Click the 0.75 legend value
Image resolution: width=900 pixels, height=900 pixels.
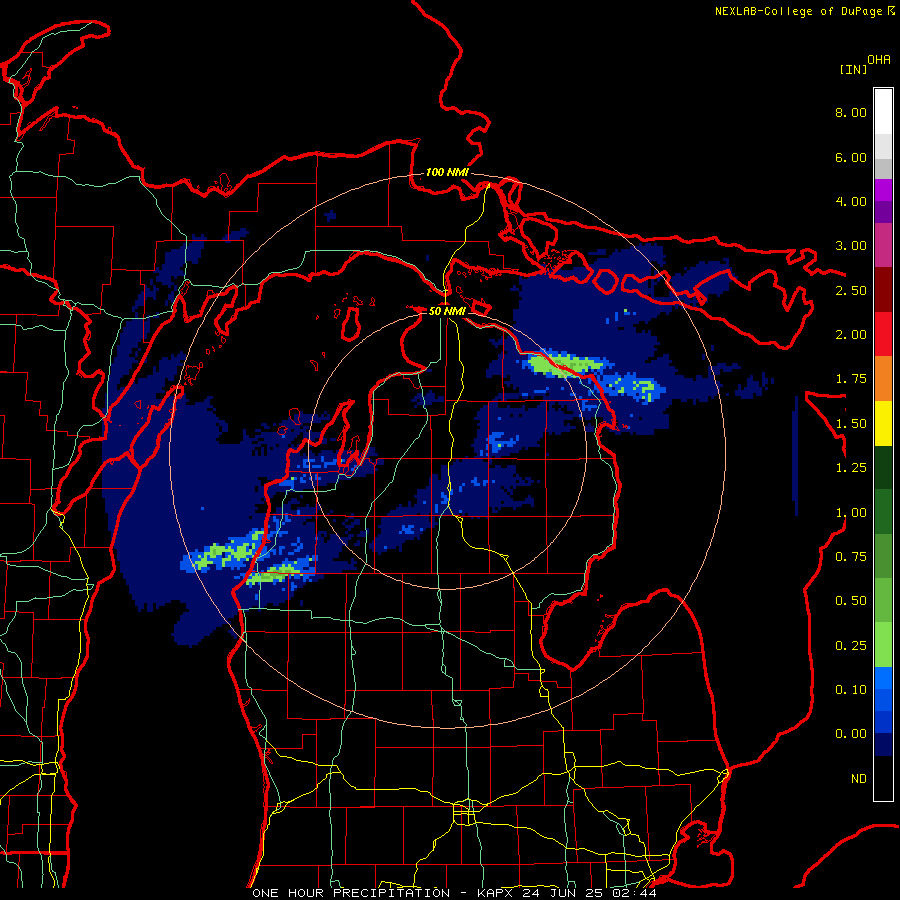point(851,557)
